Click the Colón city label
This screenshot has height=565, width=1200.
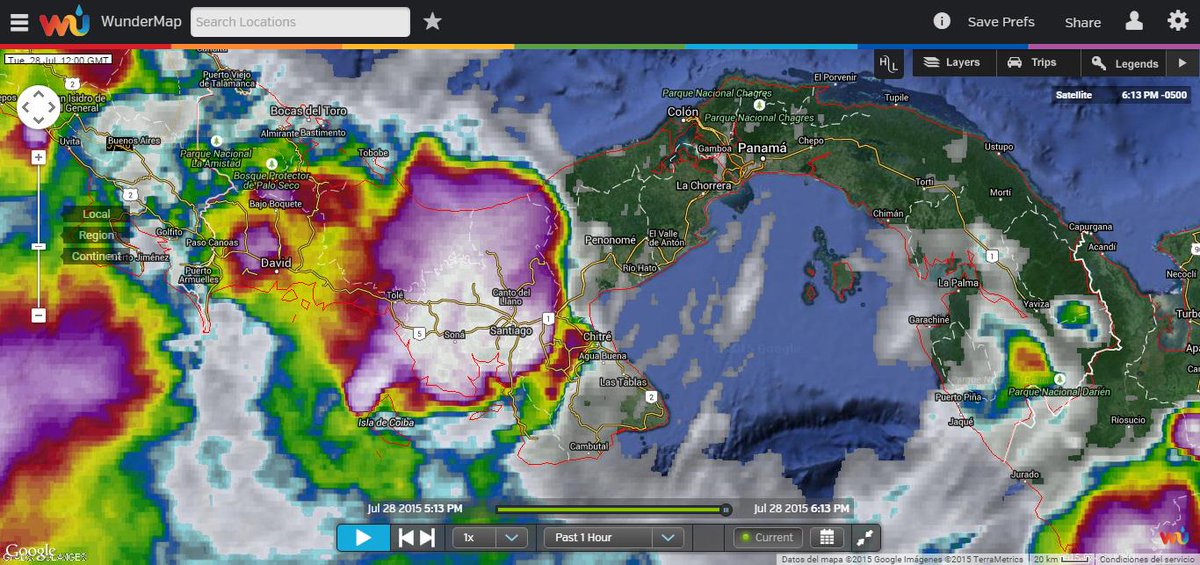coord(683,112)
